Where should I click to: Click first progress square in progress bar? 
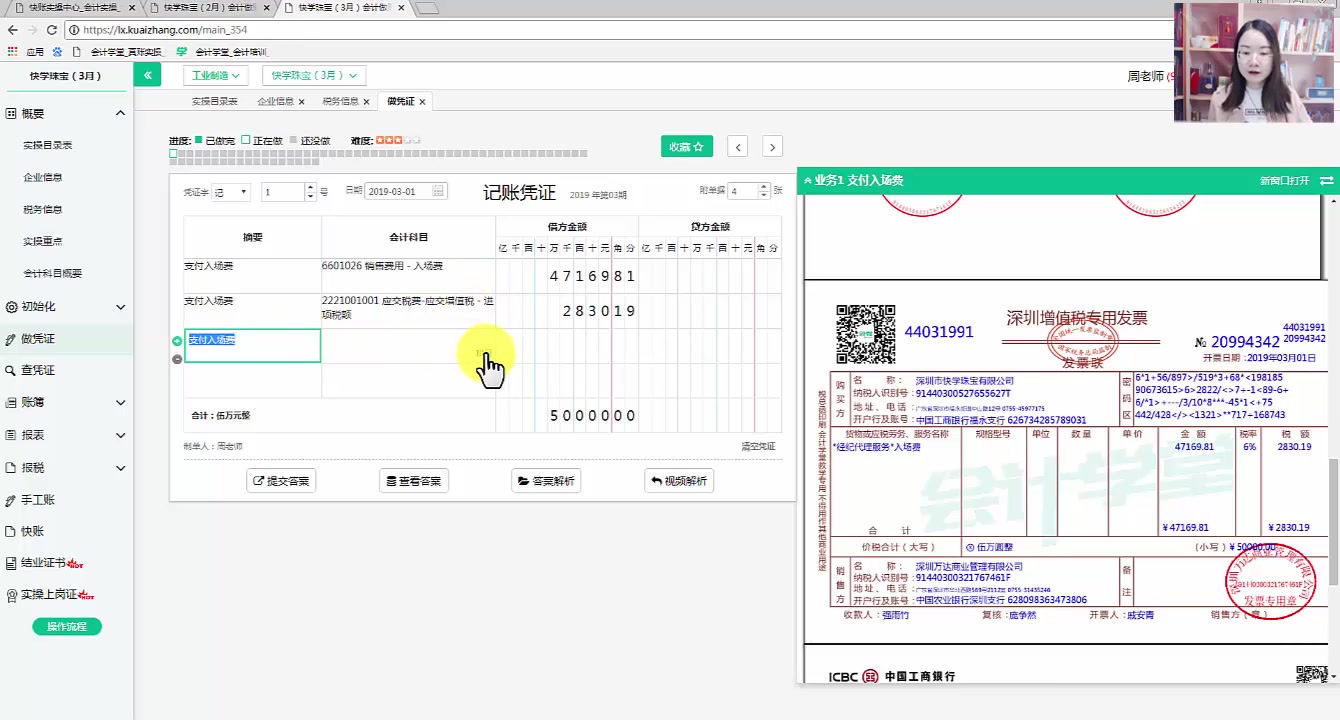click(173, 154)
